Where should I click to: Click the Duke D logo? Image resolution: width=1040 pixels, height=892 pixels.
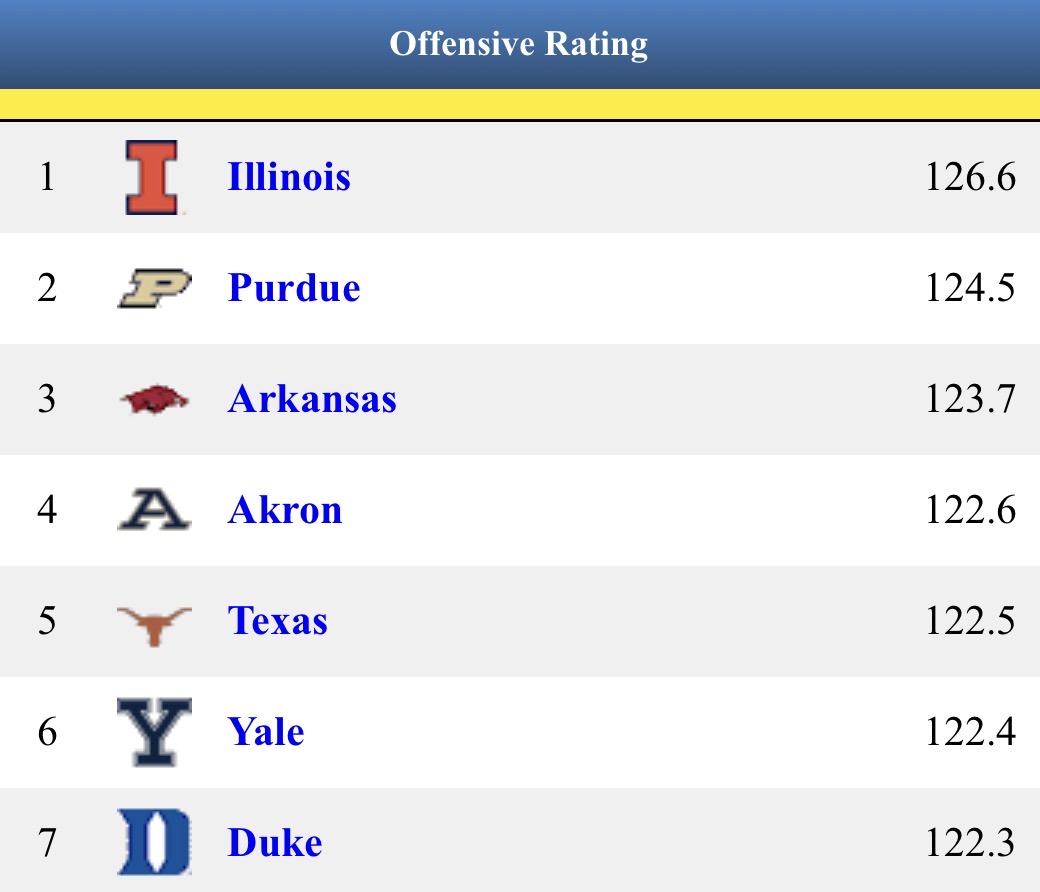pos(153,843)
